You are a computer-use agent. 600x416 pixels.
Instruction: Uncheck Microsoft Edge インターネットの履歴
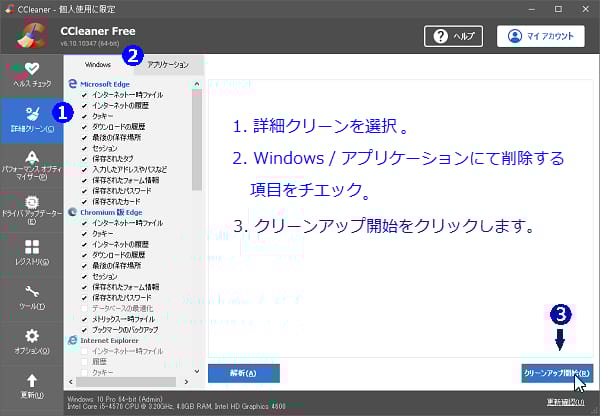(84, 106)
